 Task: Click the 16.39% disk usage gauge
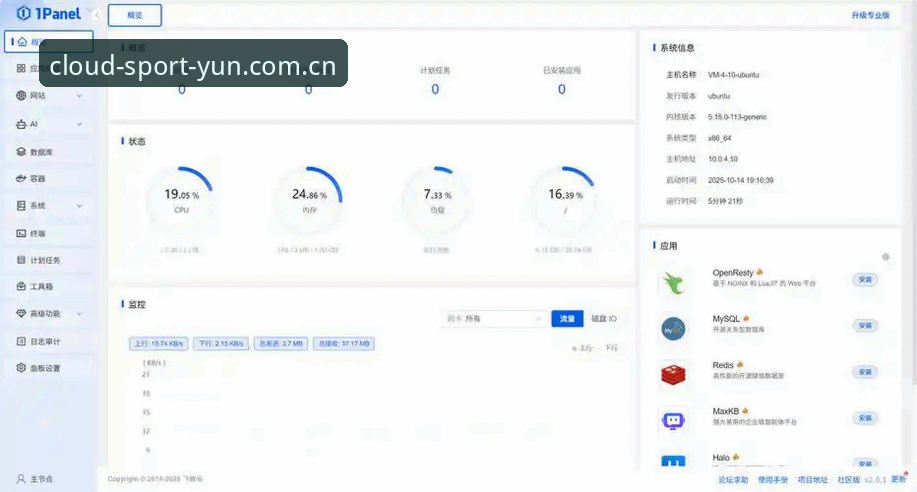coord(565,199)
